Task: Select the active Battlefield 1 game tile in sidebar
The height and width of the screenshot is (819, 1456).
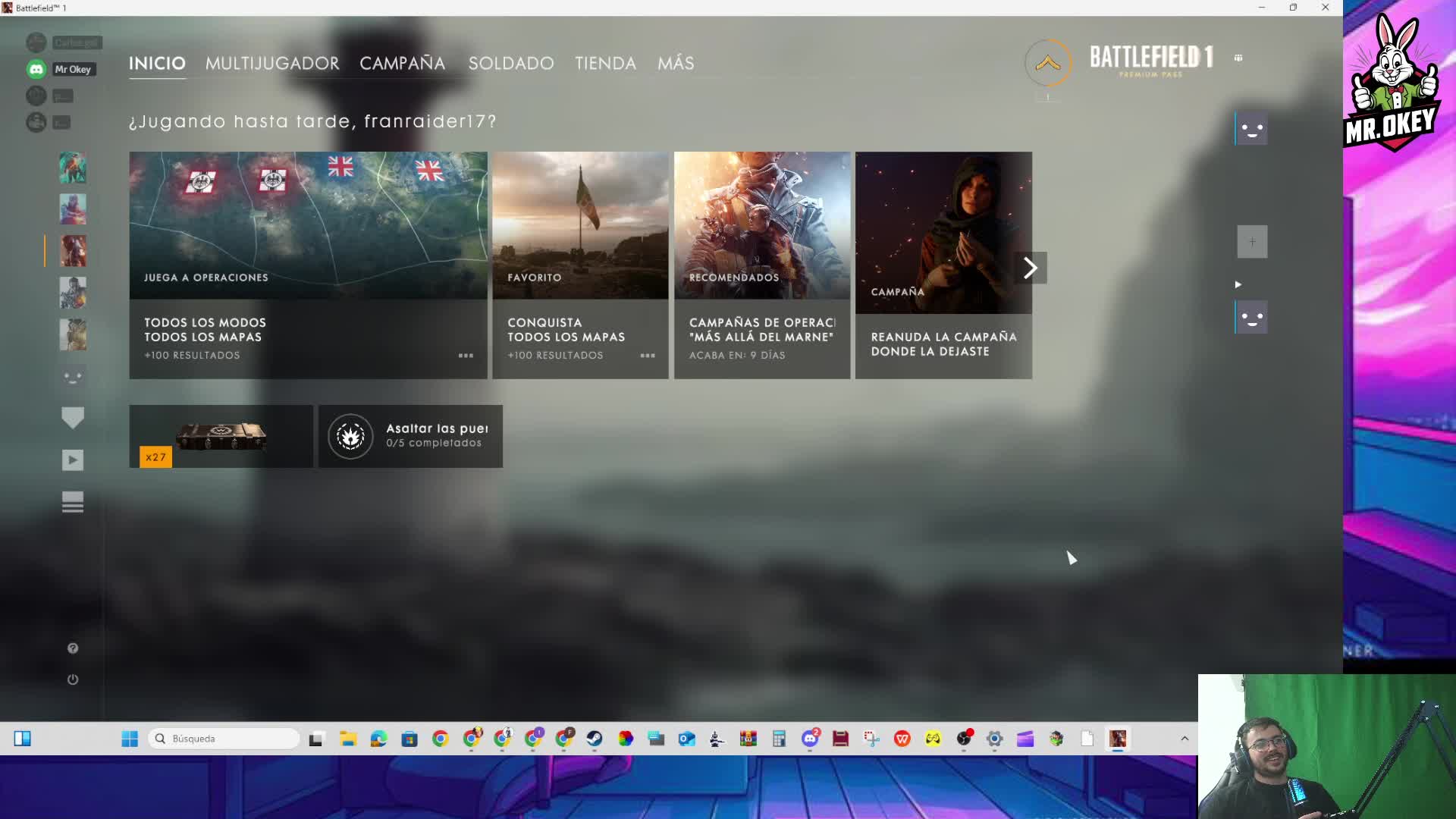Action: click(73, 251)
